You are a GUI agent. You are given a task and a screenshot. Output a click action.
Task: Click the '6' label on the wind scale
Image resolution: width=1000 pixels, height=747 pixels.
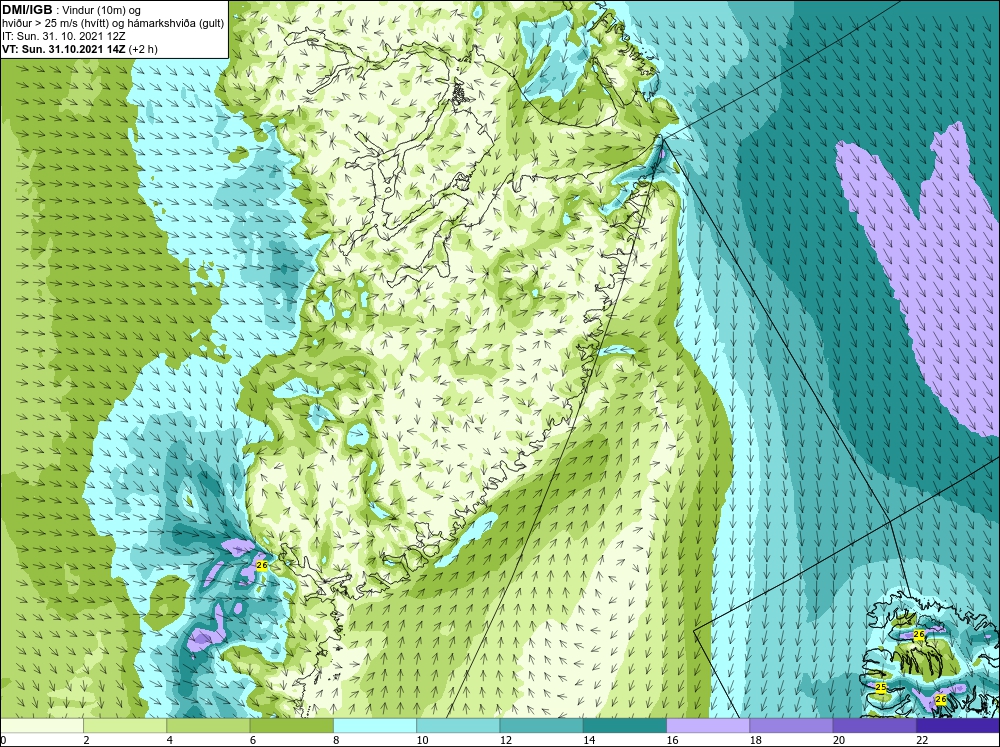point(253,740)
